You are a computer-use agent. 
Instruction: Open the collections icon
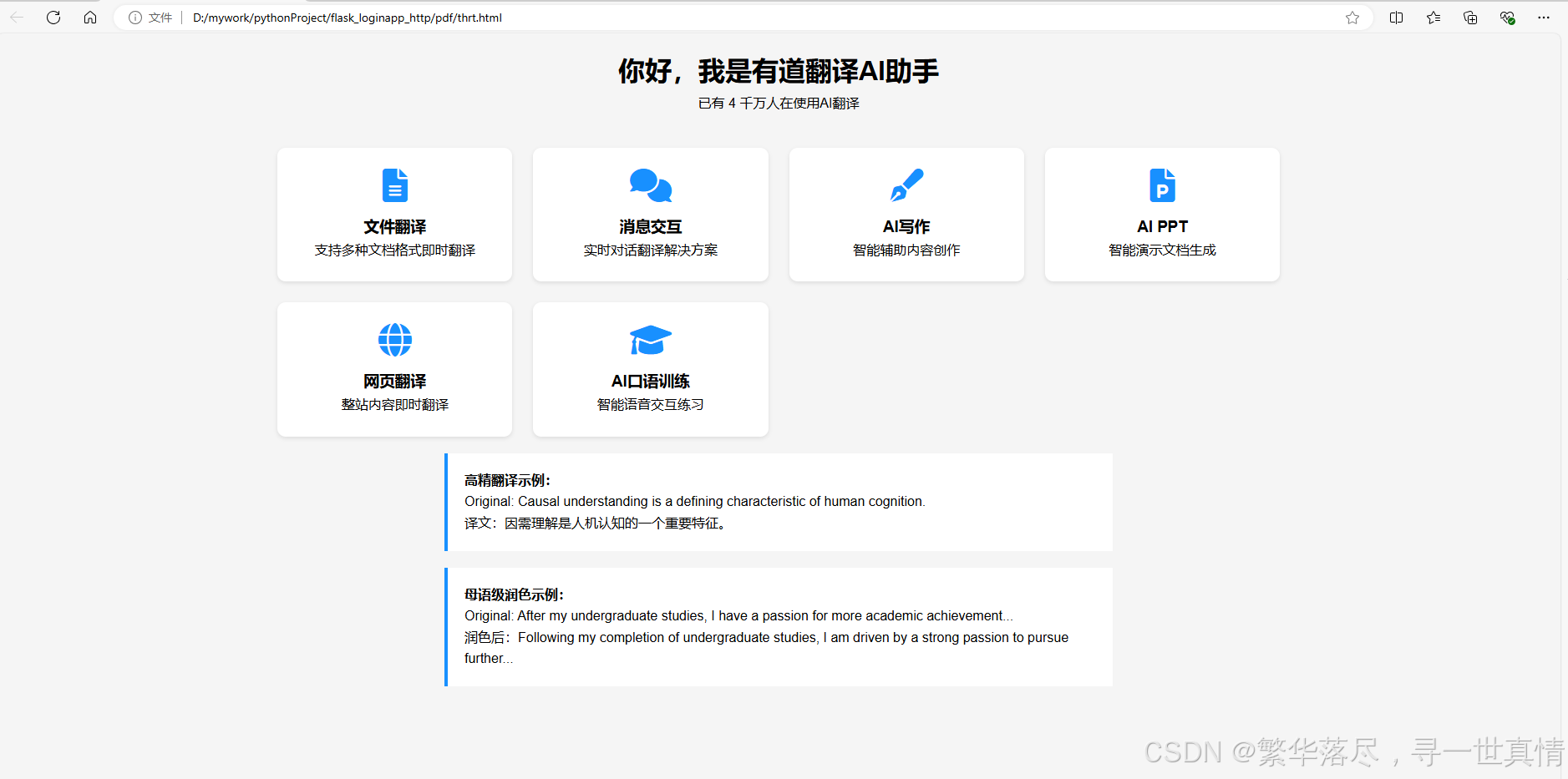click(1470, 18)
